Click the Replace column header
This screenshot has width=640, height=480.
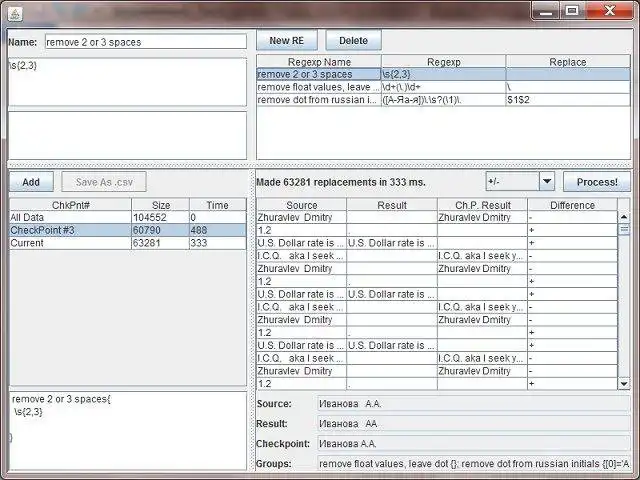click(568, 62)
